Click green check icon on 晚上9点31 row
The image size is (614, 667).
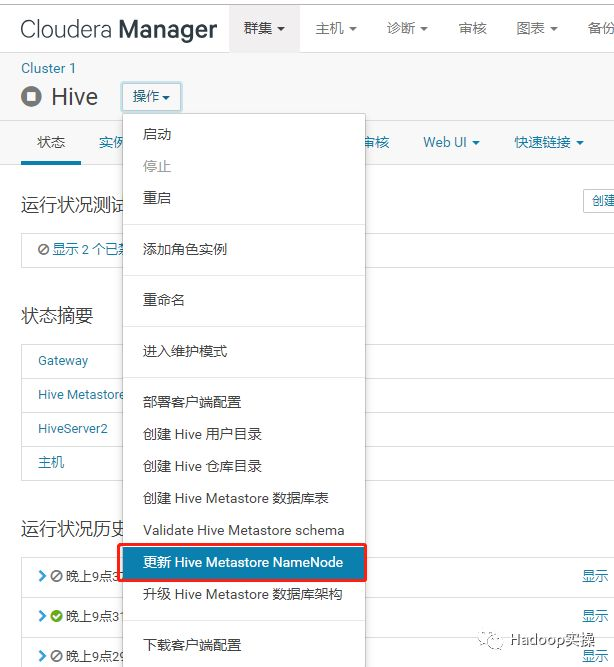click(56, 616)
